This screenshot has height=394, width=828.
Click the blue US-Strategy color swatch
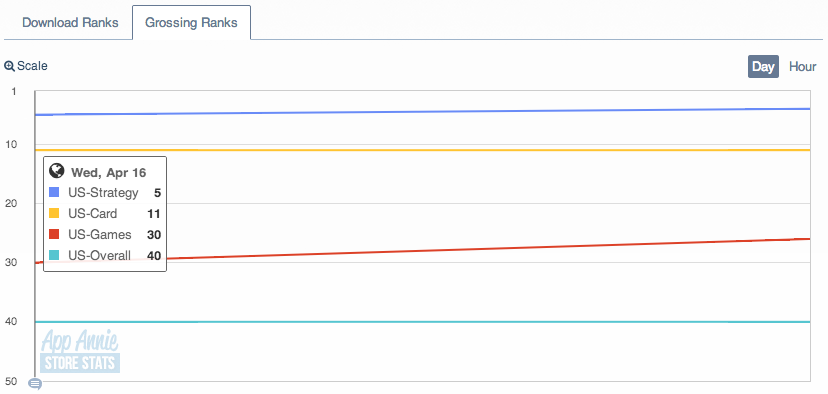pos(54,192)
